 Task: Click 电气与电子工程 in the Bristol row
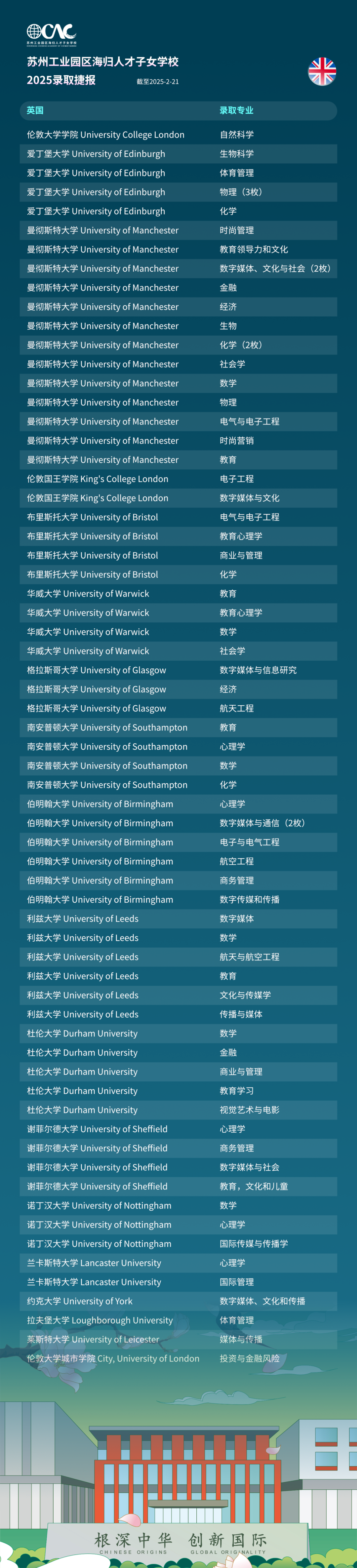click(249, 517)
